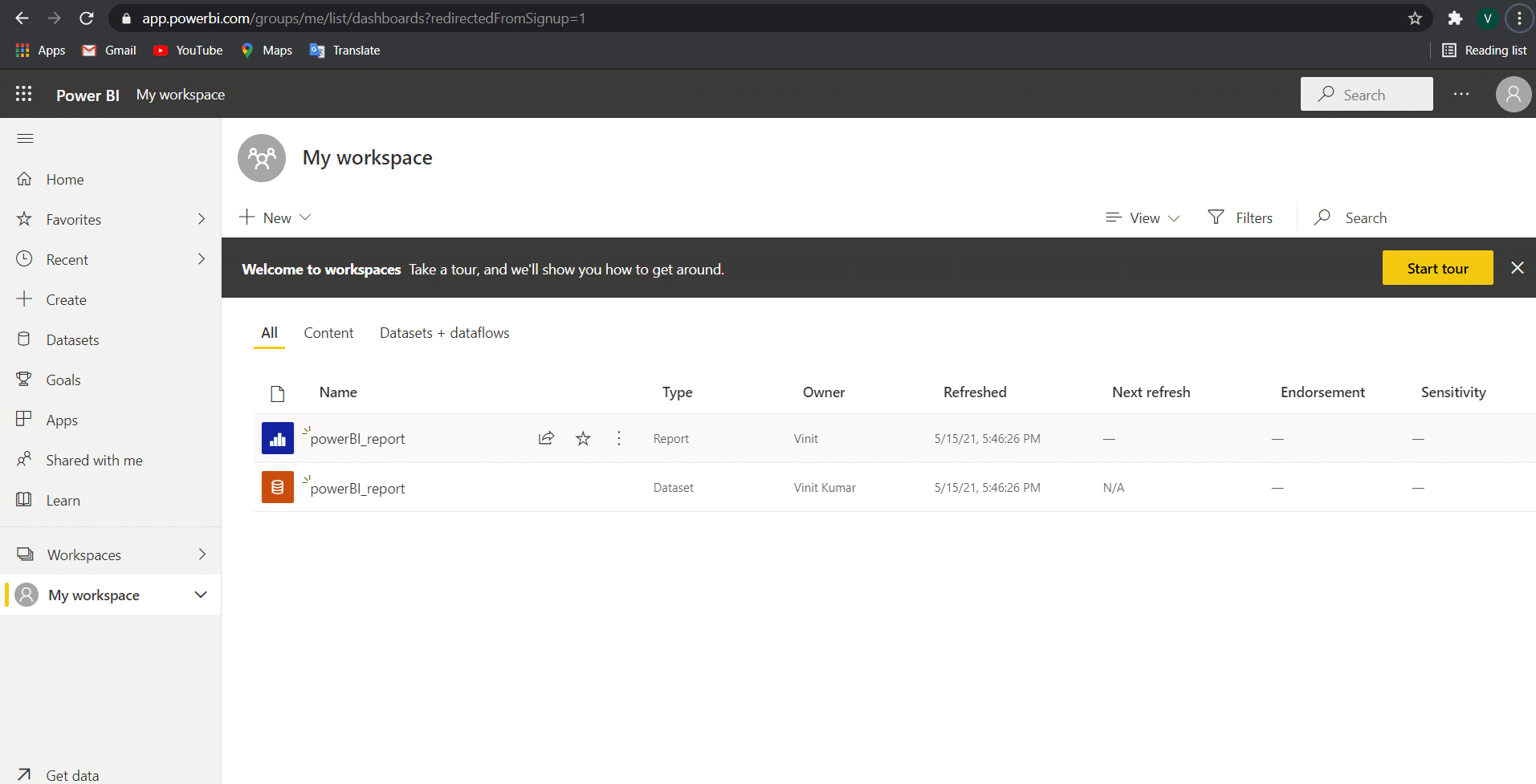Image resolution: width=1536 pixels, height=784 pixels.
Task: Click the blue report icon for powerBI_report
Action: [278, 438]
